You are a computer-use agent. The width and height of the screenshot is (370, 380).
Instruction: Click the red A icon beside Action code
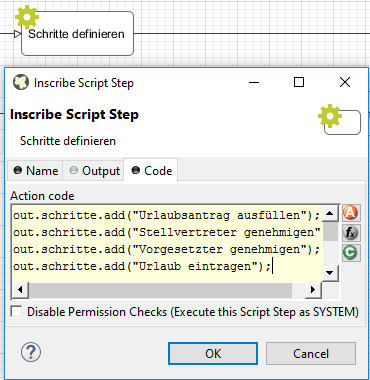351,213
